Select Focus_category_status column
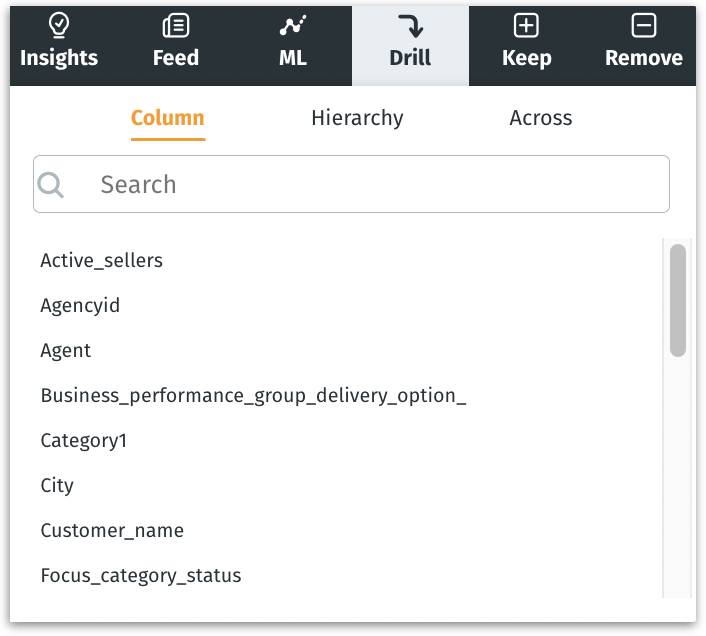The image size is (706, 636). coord(141,576)
